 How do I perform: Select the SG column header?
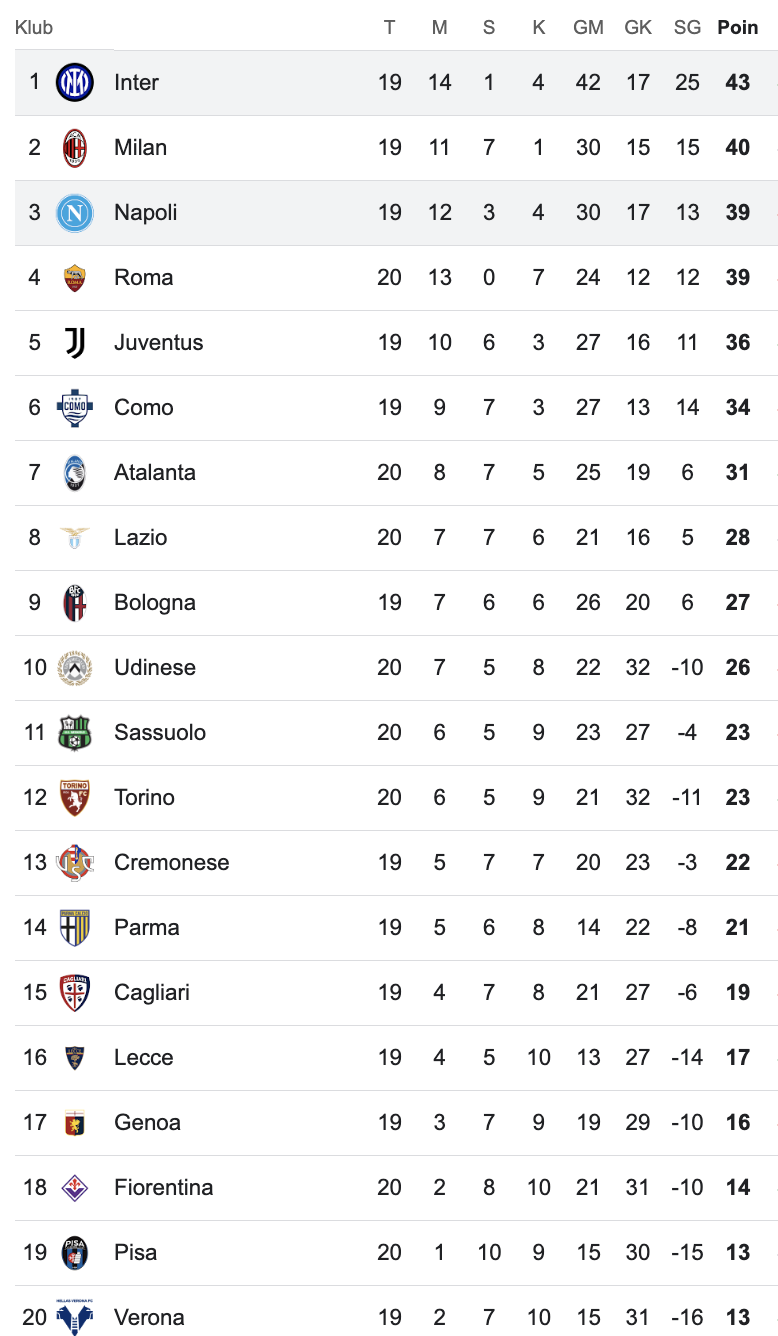(687, 28)
